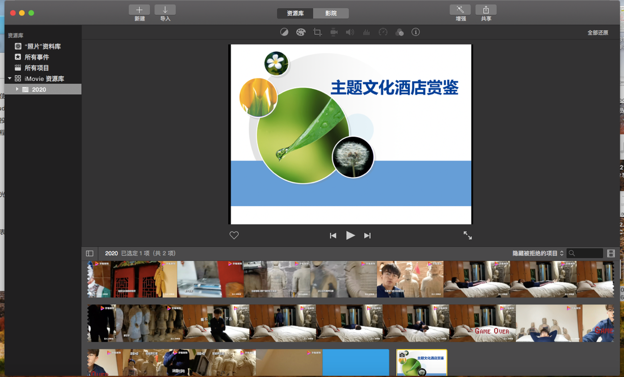Open the noise reduction equalizer tool
The image size is (624, 377).
[x=366, y=32]
